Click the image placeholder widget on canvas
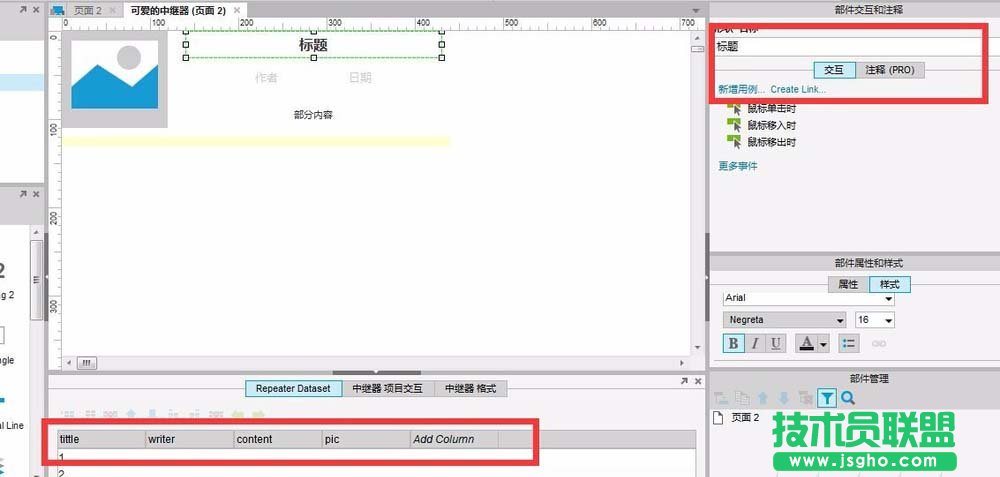 click(114, 78)
